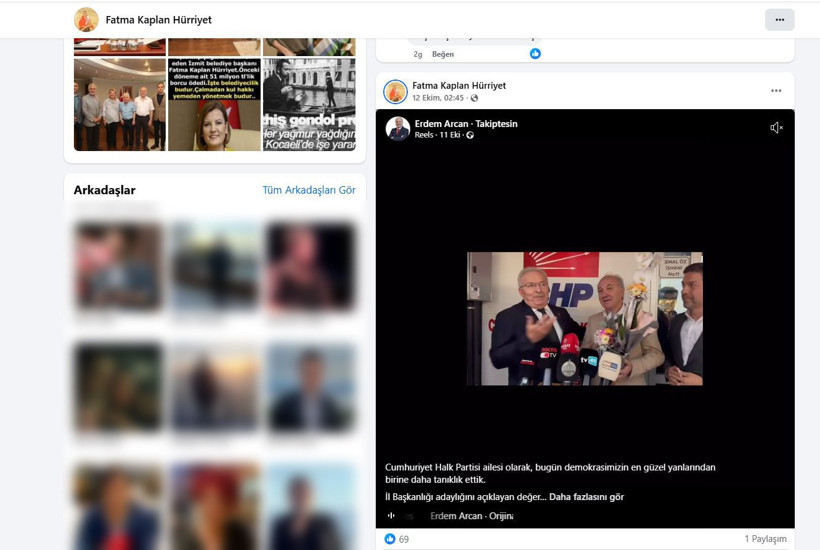Click the like reaction icon on the comment
The image size is (820, 550).
click(535, 54)
